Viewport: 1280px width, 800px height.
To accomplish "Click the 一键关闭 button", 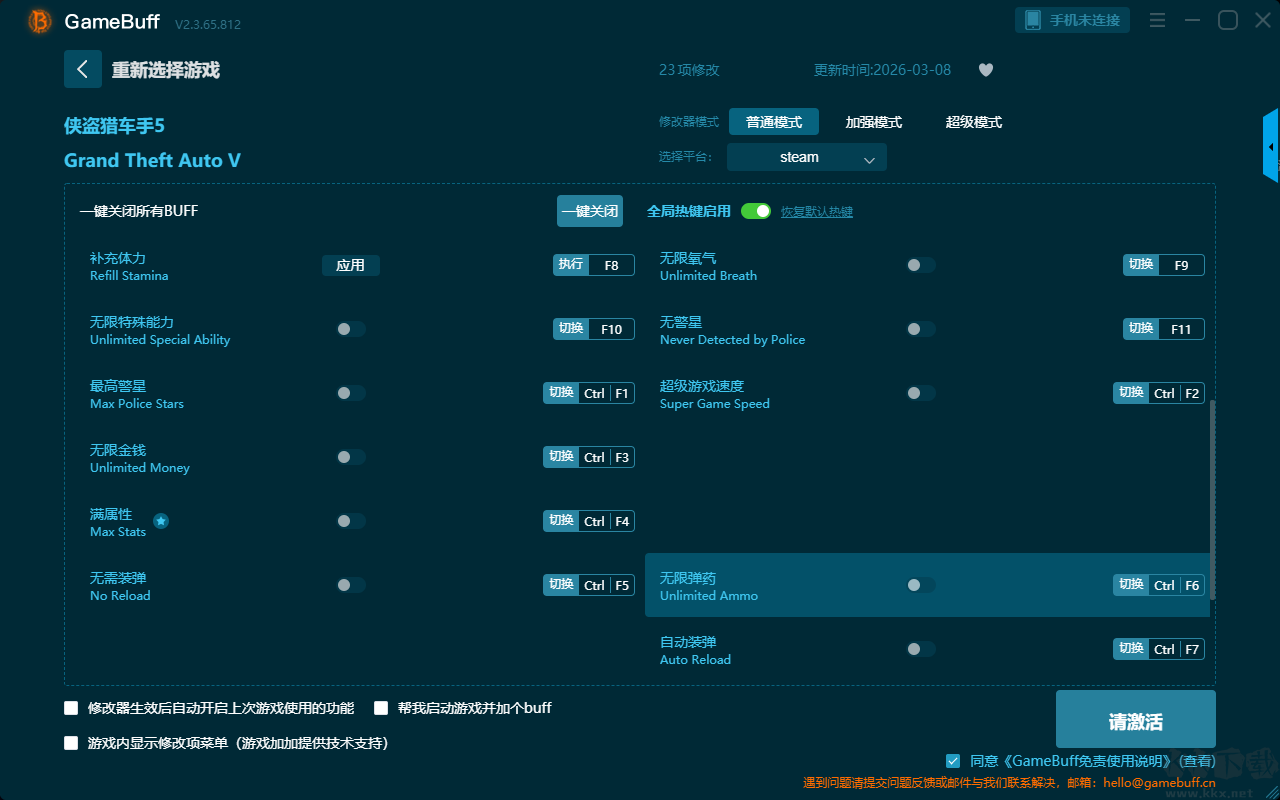I will (590, 211).
